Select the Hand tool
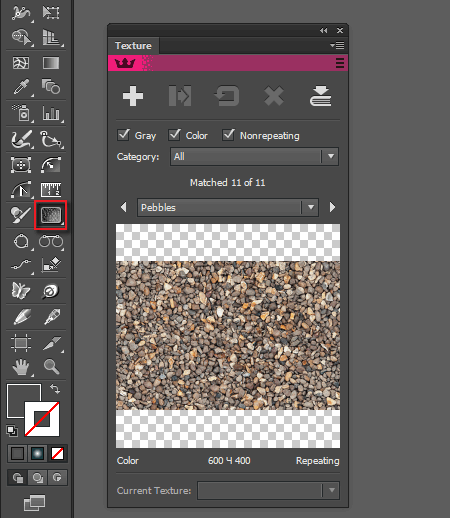450x518 pixels. [x=21, y=367]
